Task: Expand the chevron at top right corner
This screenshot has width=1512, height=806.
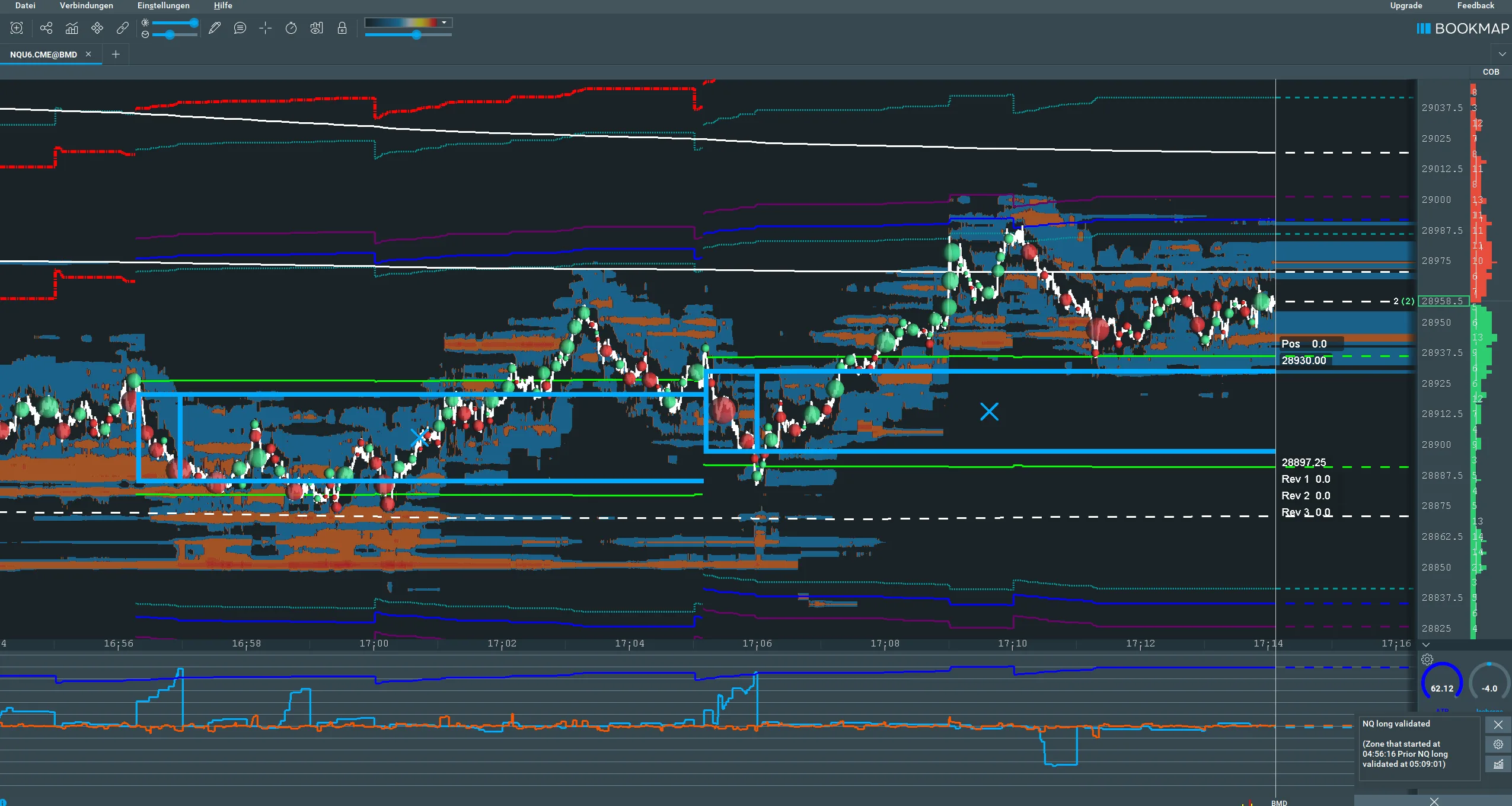Action: coord(1502,54)
